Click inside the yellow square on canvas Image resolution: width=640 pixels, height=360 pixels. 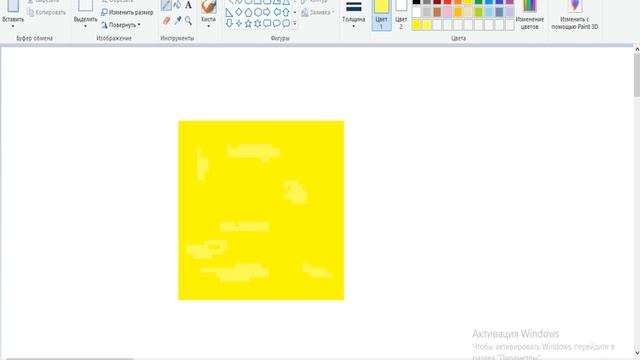(261, 210)
